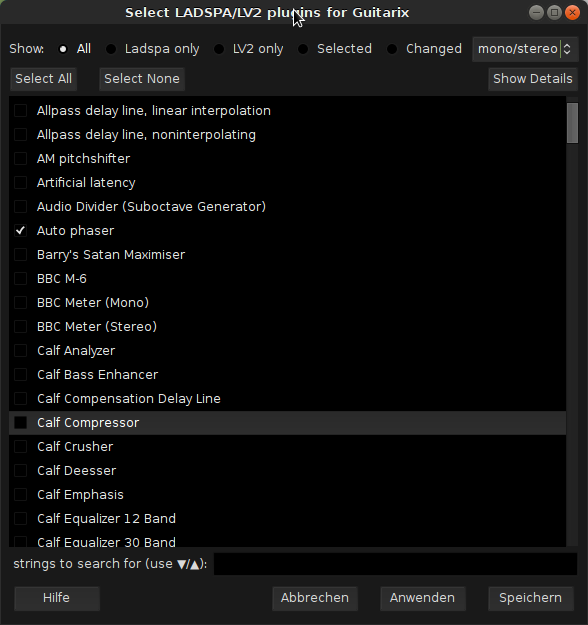This screenshot has height=625, width=588.
Task: Tick the Calf Bass Enhancer checkbox
Action: pos(20,374)
